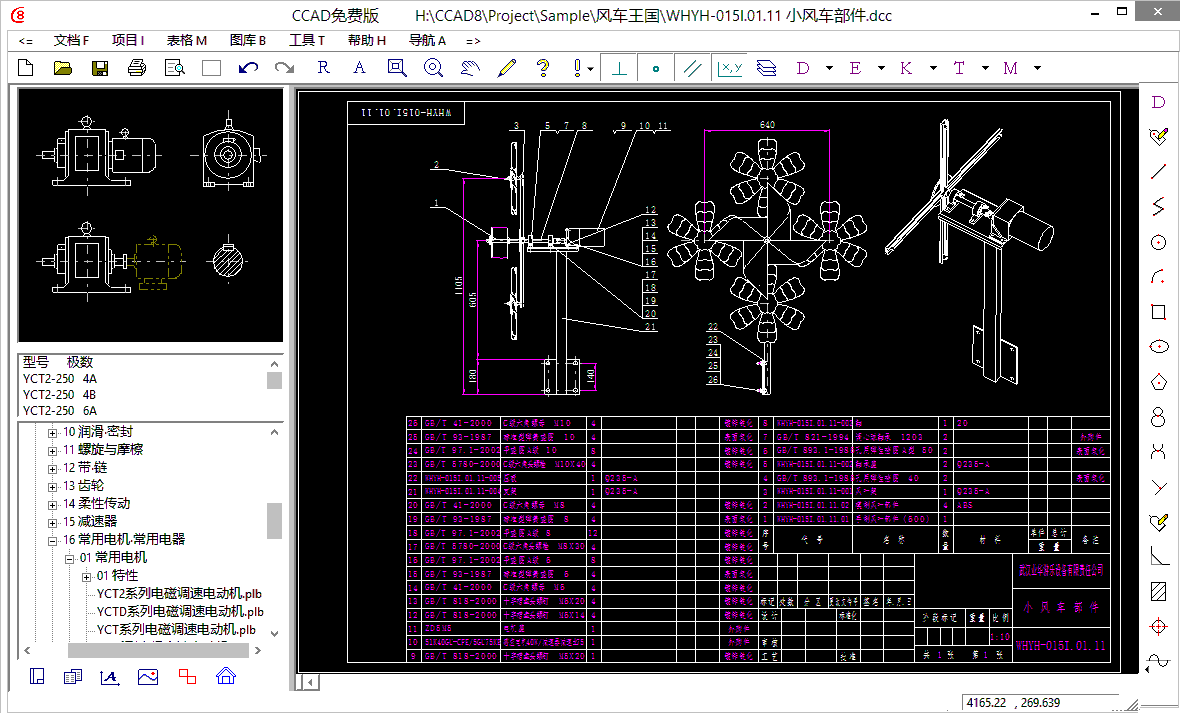This screenshot has height=713, width=1180.
Task: Select the YCT2-250 4B row
Action: point(60,394)
